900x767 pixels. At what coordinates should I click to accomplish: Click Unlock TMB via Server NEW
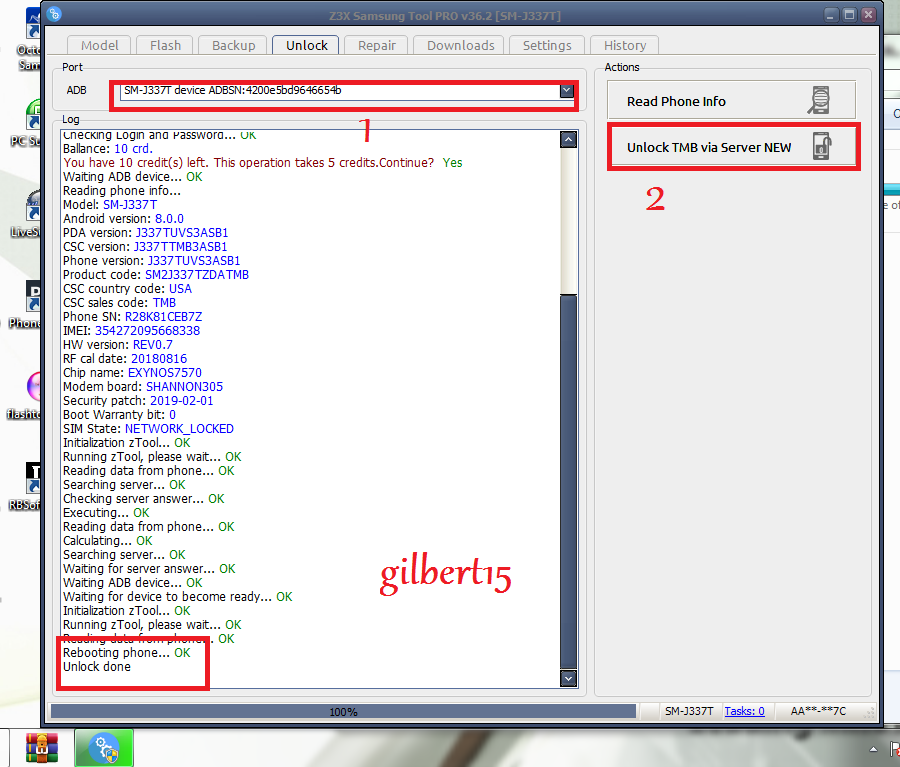pos(731,148)
